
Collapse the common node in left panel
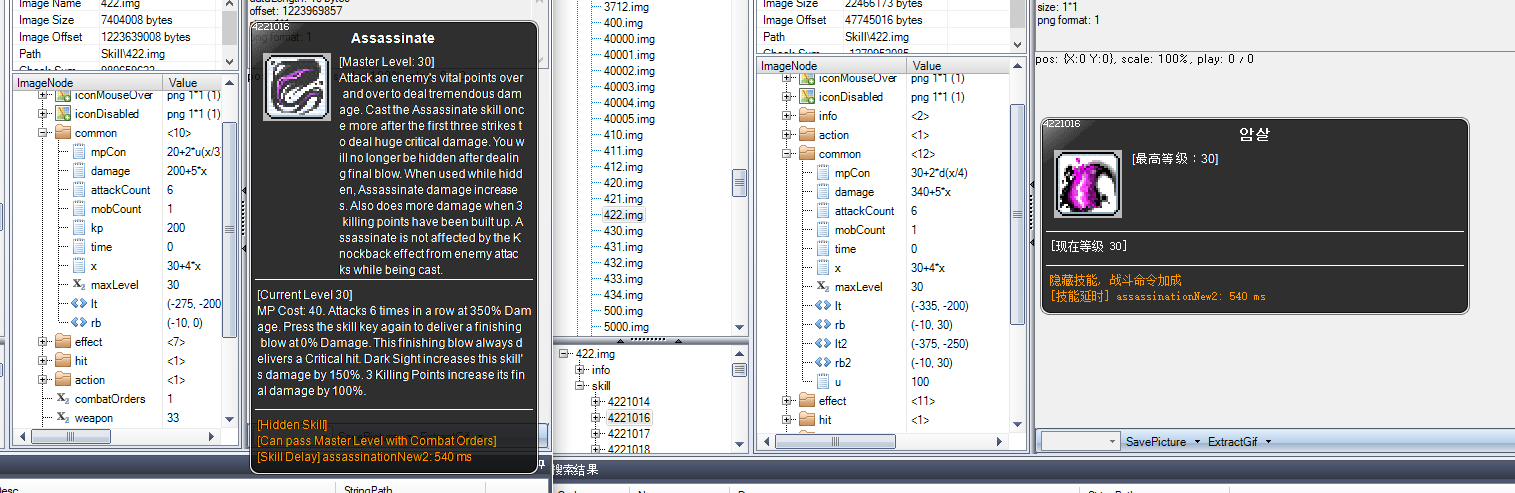[x=43, y=133]
